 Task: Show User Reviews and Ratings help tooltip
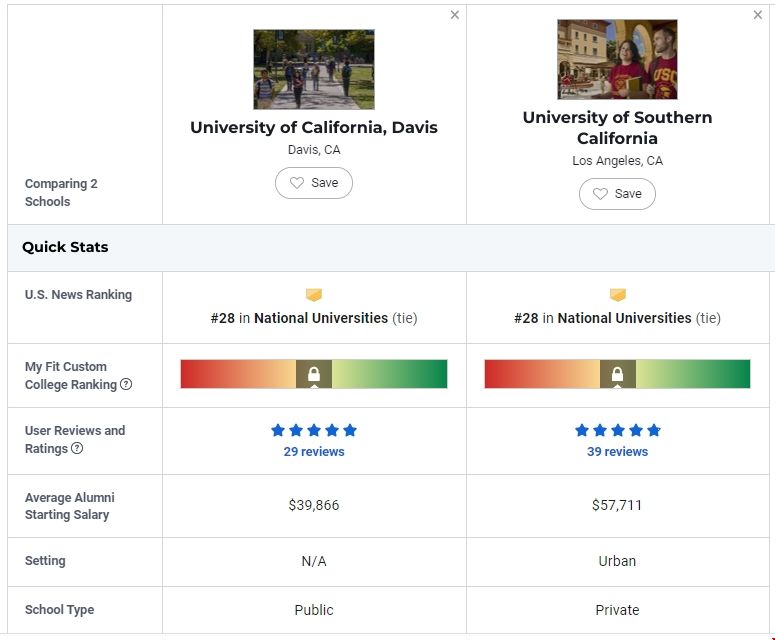[x=77, y=449]
